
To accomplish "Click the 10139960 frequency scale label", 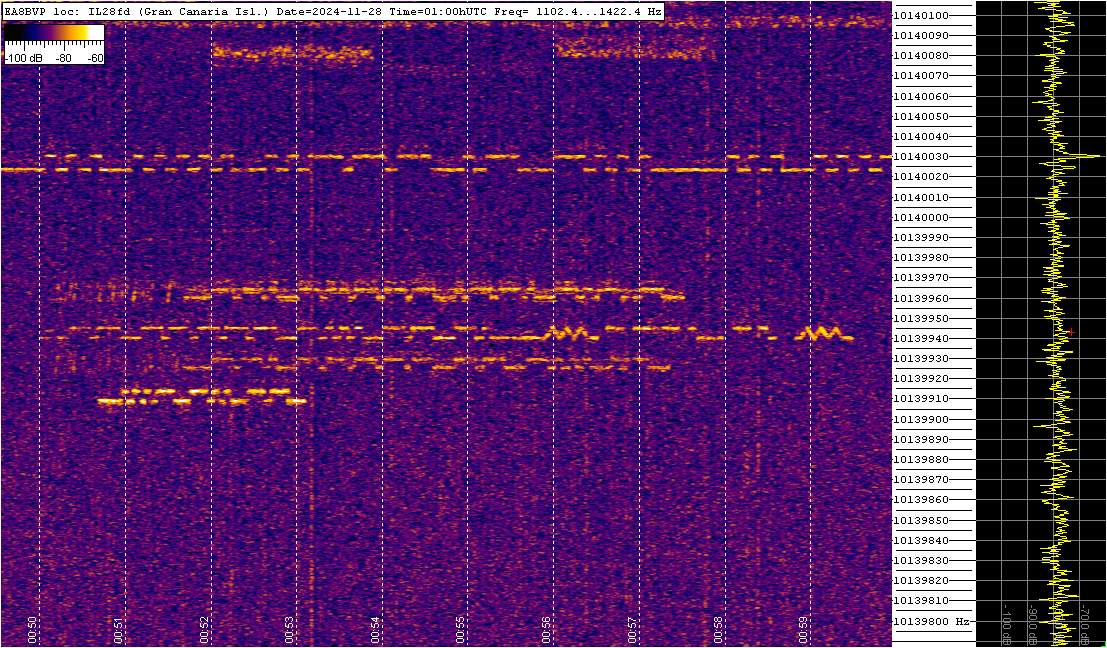I will [921, 298].
